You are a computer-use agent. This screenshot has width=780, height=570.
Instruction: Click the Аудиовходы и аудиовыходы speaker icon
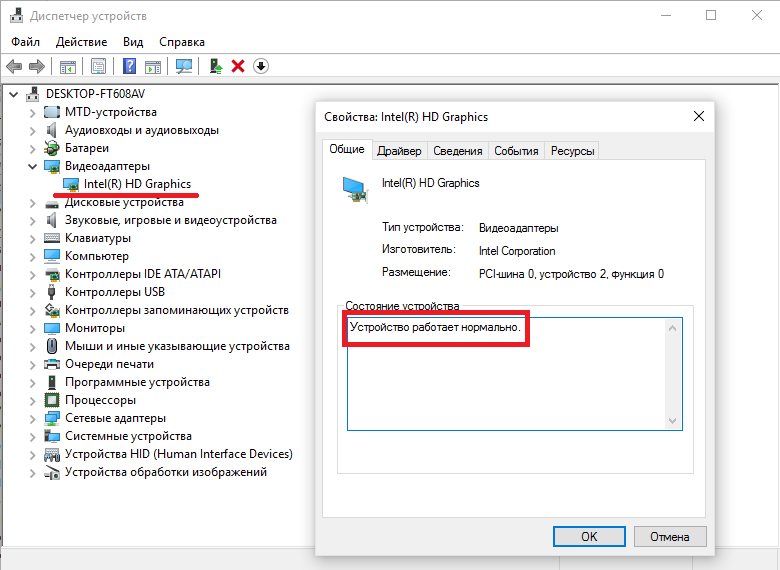click(x=51, y=130)
